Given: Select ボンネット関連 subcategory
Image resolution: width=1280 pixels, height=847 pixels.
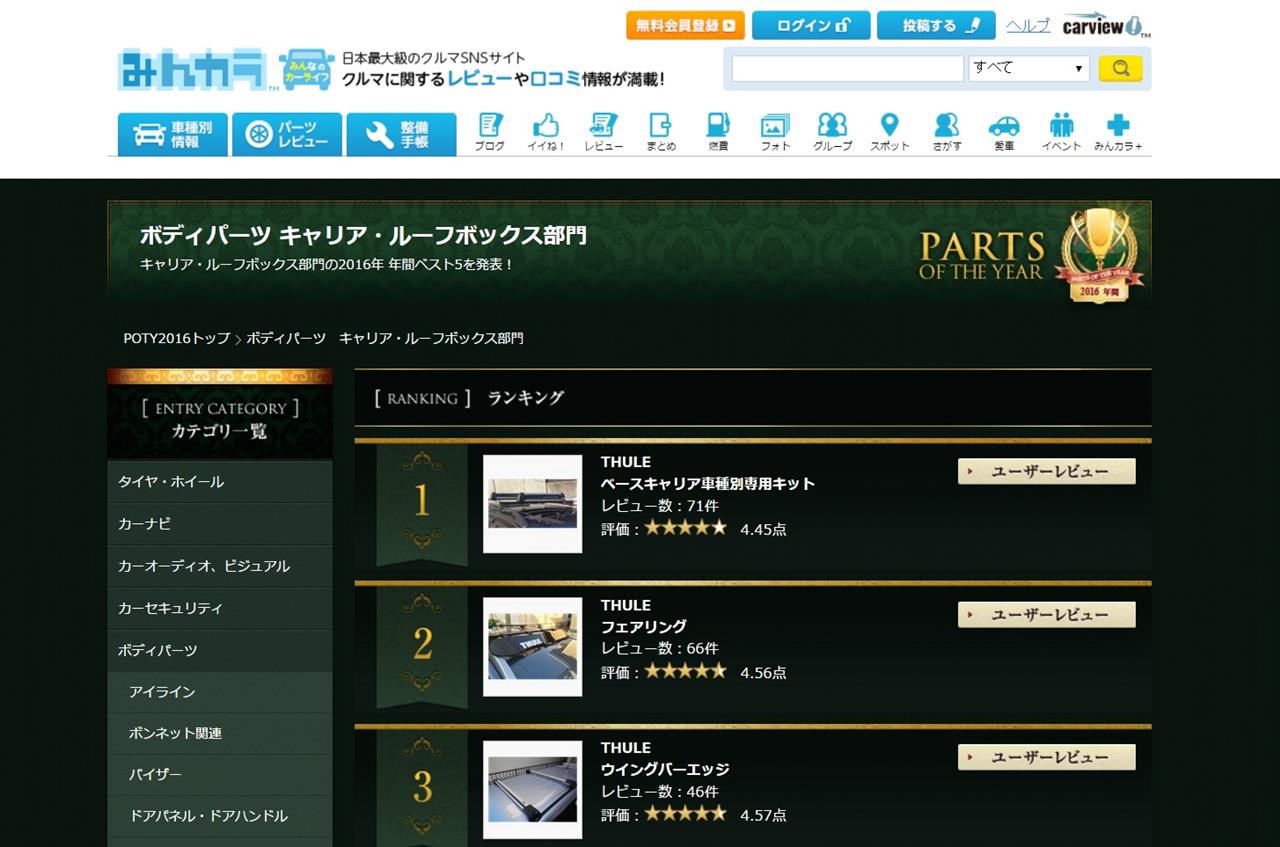Looking at the screenshot, I should coord(220,733).
